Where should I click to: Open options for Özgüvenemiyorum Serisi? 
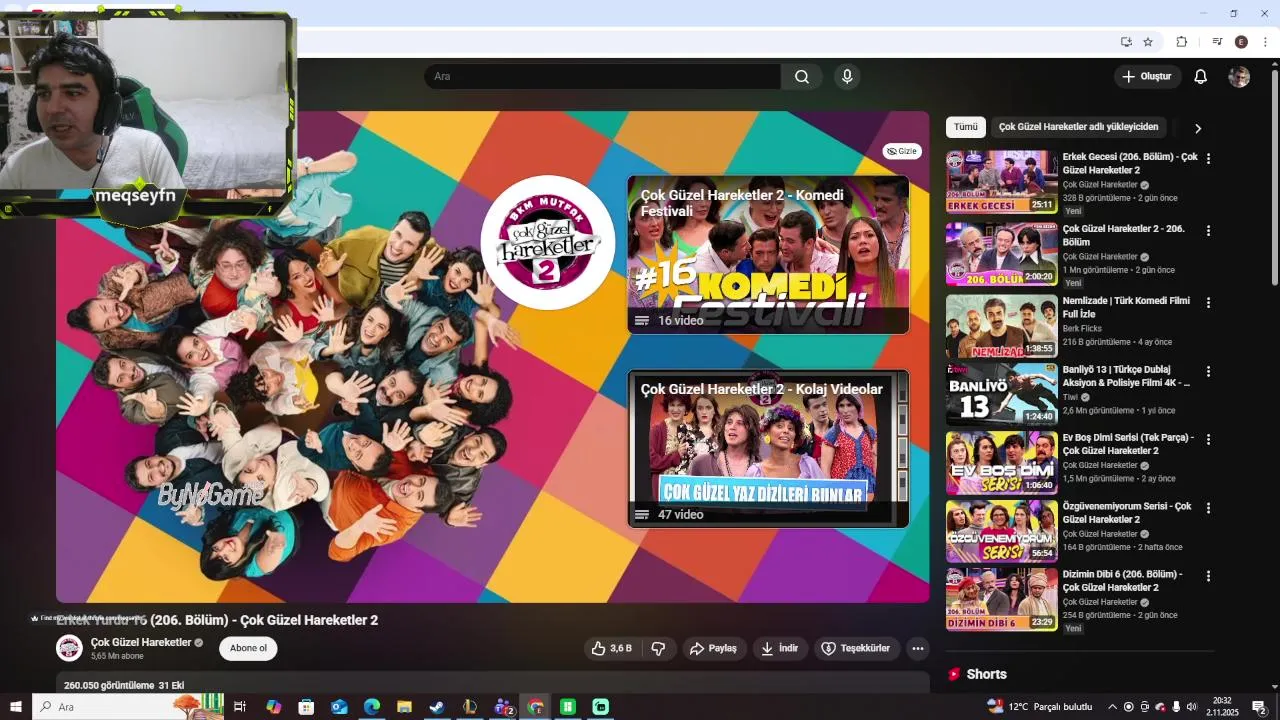(1208, 508)
